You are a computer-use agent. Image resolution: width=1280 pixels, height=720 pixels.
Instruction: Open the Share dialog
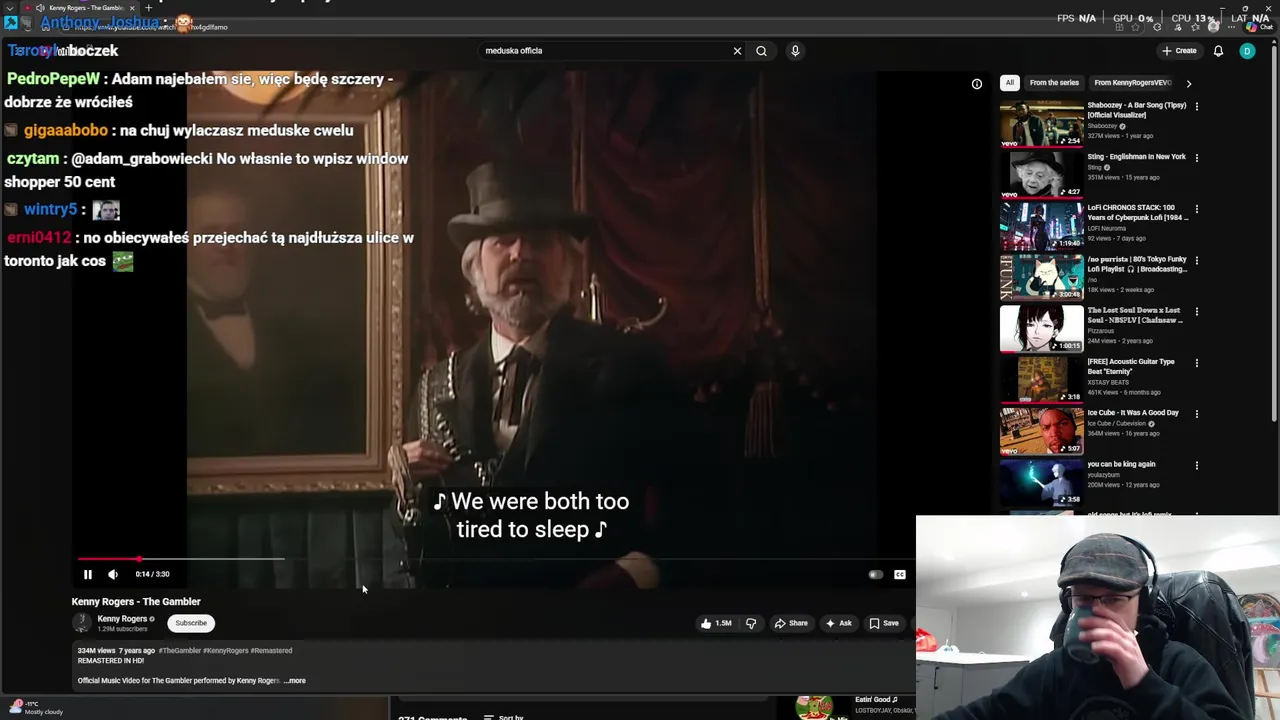[x=790, y=623]
